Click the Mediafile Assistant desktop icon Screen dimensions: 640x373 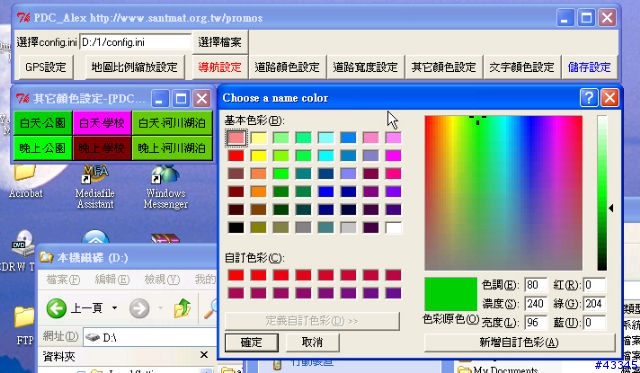(95, 186)
